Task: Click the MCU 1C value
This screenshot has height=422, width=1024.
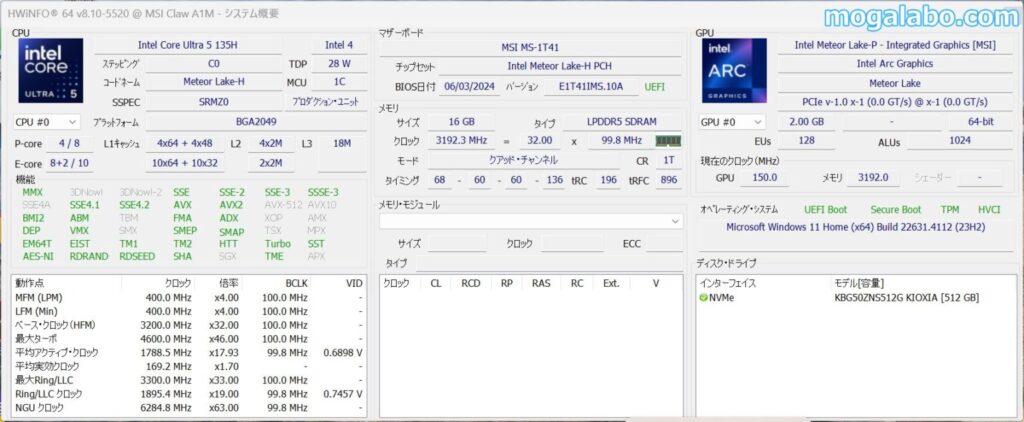Action: pyautogui.click(x=339, y=82)
